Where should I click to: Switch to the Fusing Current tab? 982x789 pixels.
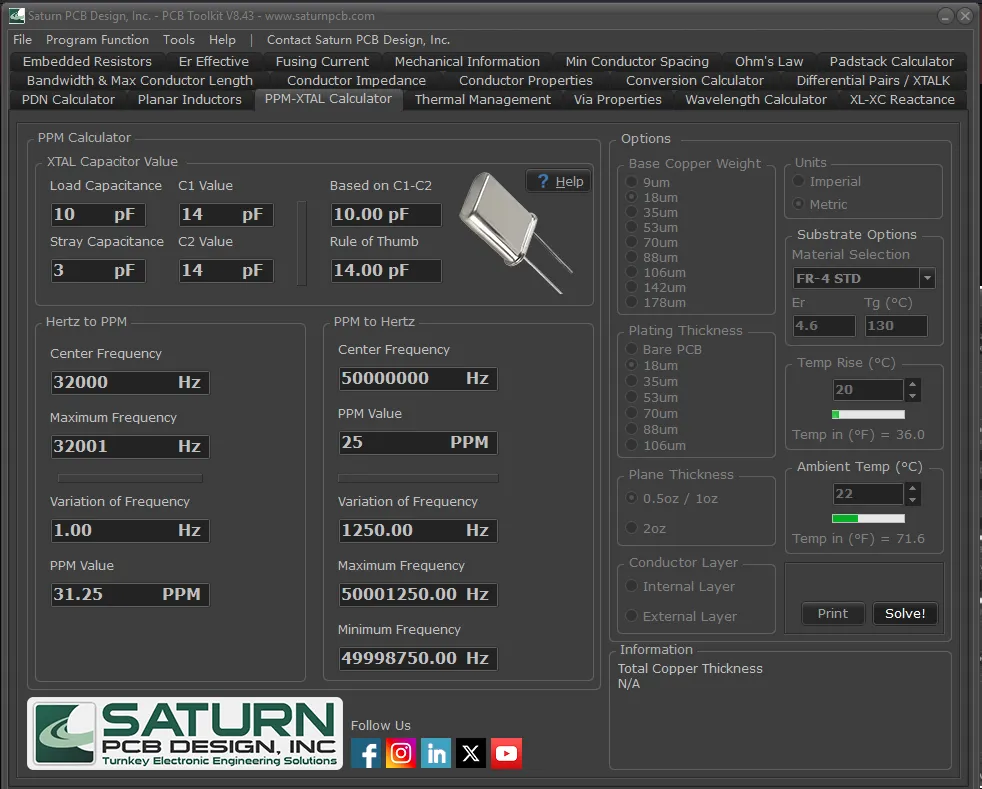[323, 61]
